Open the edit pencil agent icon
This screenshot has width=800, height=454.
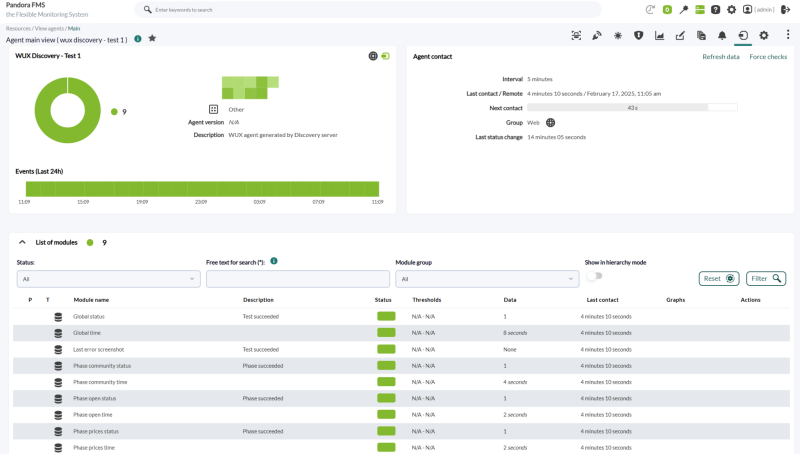click(x=680, y=35)
